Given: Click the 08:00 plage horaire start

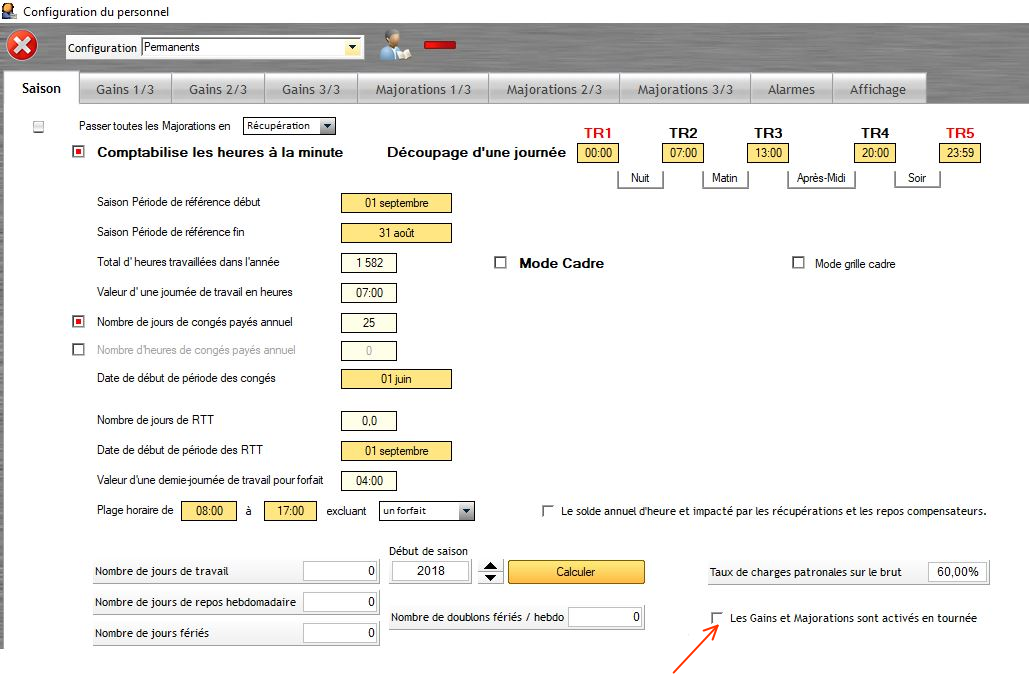Looking at the screenshot, I should (209, 511).
